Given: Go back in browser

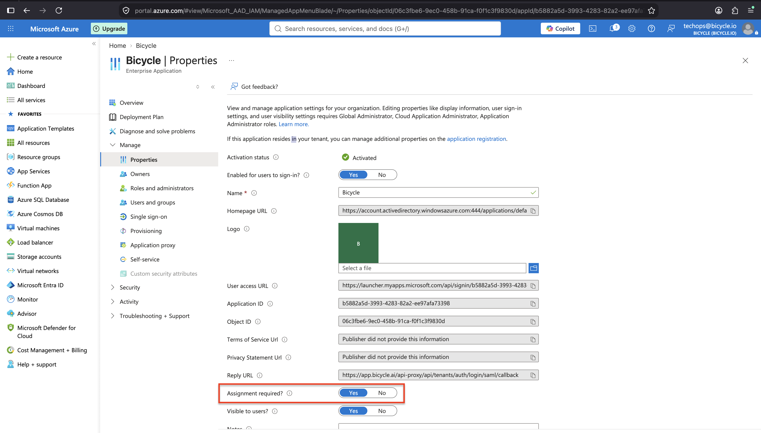Looking at the screenshot, I should 27,10.
